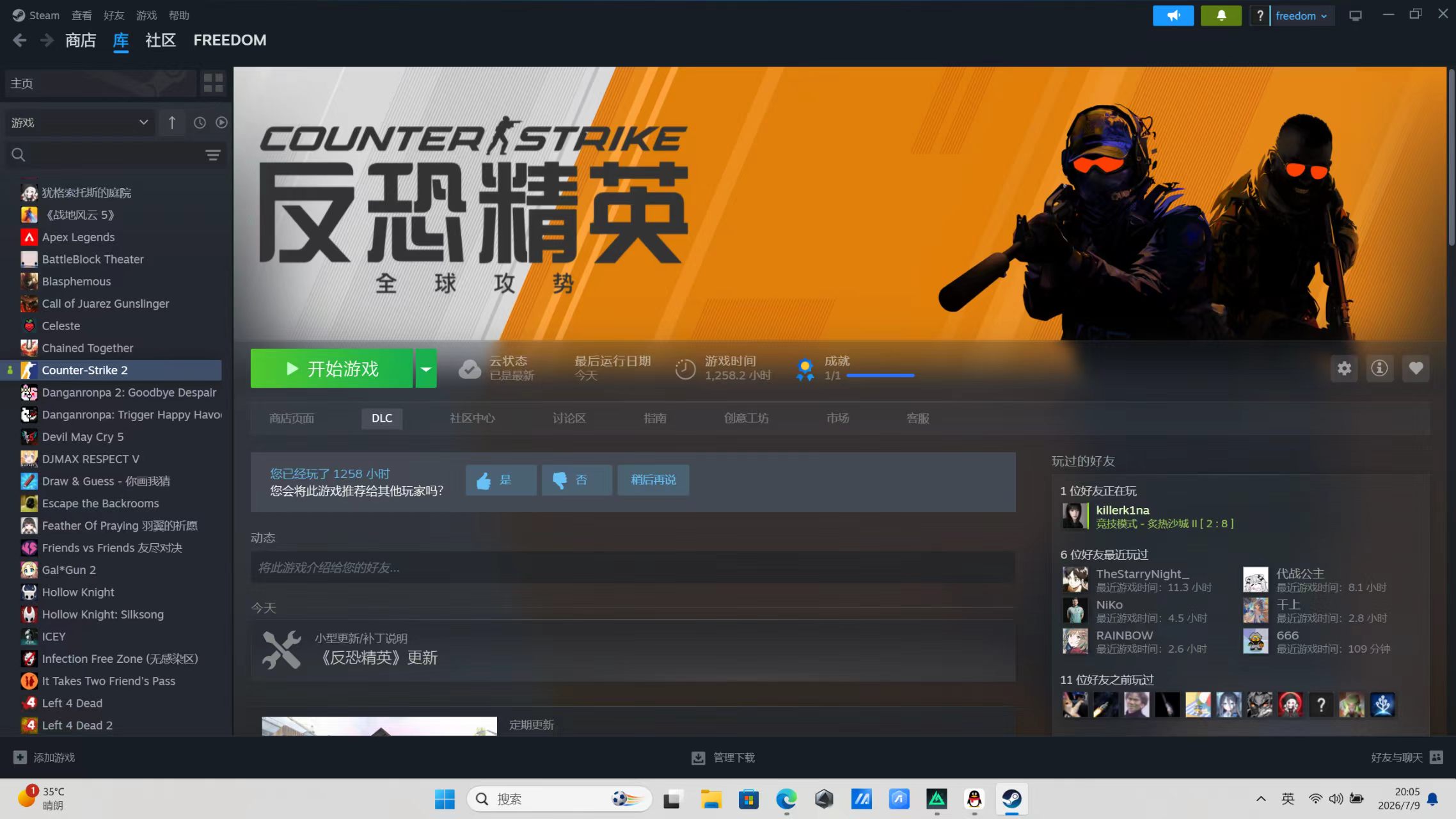The width and height of the screenshot is (1456, 819).
Task: Open the 好友 menu
Action: (x=114, y=15)
